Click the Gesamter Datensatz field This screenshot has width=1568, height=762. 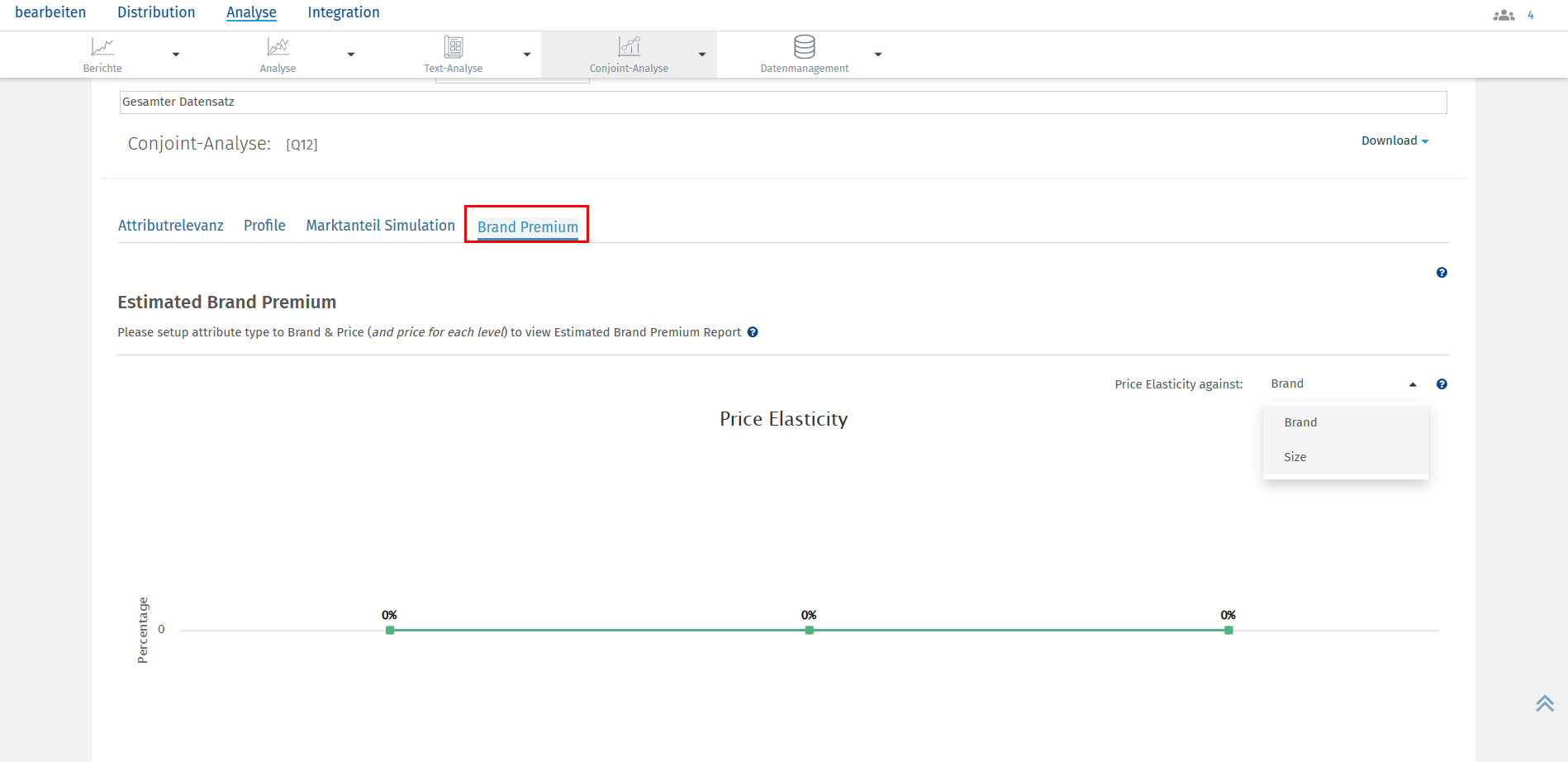[x=782, y=102]
